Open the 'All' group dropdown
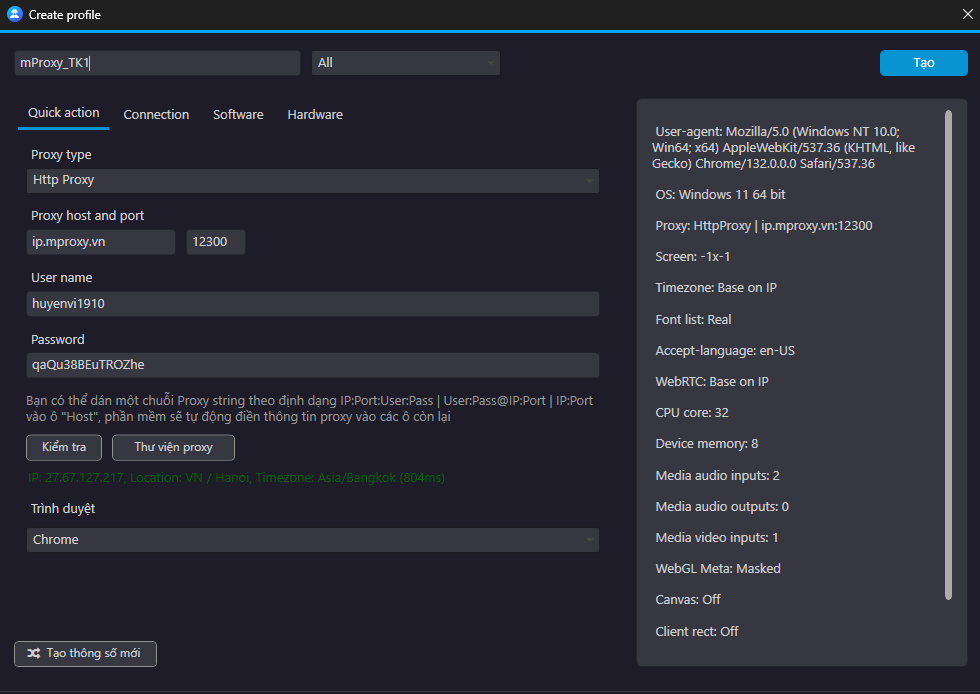Screen dimensions: 980x694 [405, 63]
